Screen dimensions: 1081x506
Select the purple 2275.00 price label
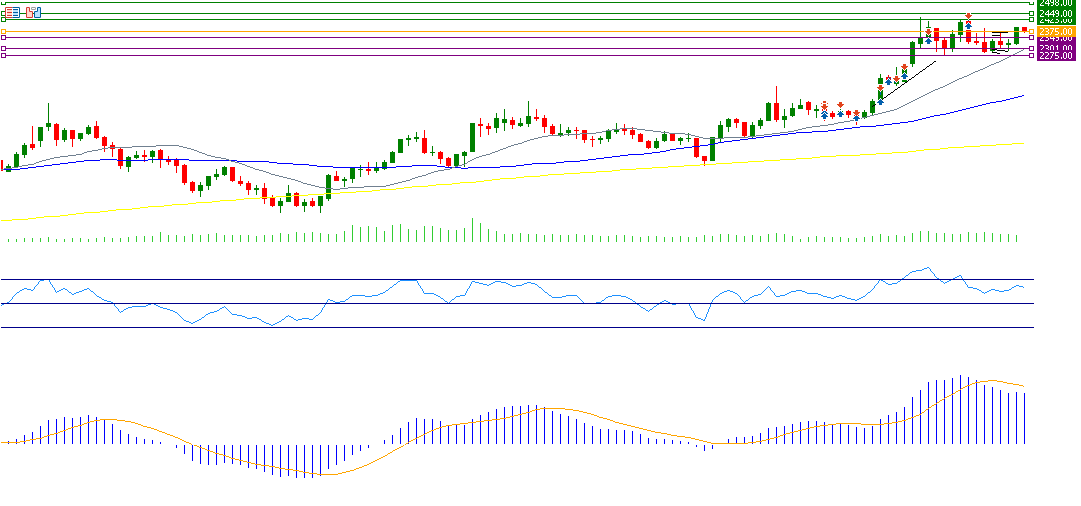point(1054,56)
